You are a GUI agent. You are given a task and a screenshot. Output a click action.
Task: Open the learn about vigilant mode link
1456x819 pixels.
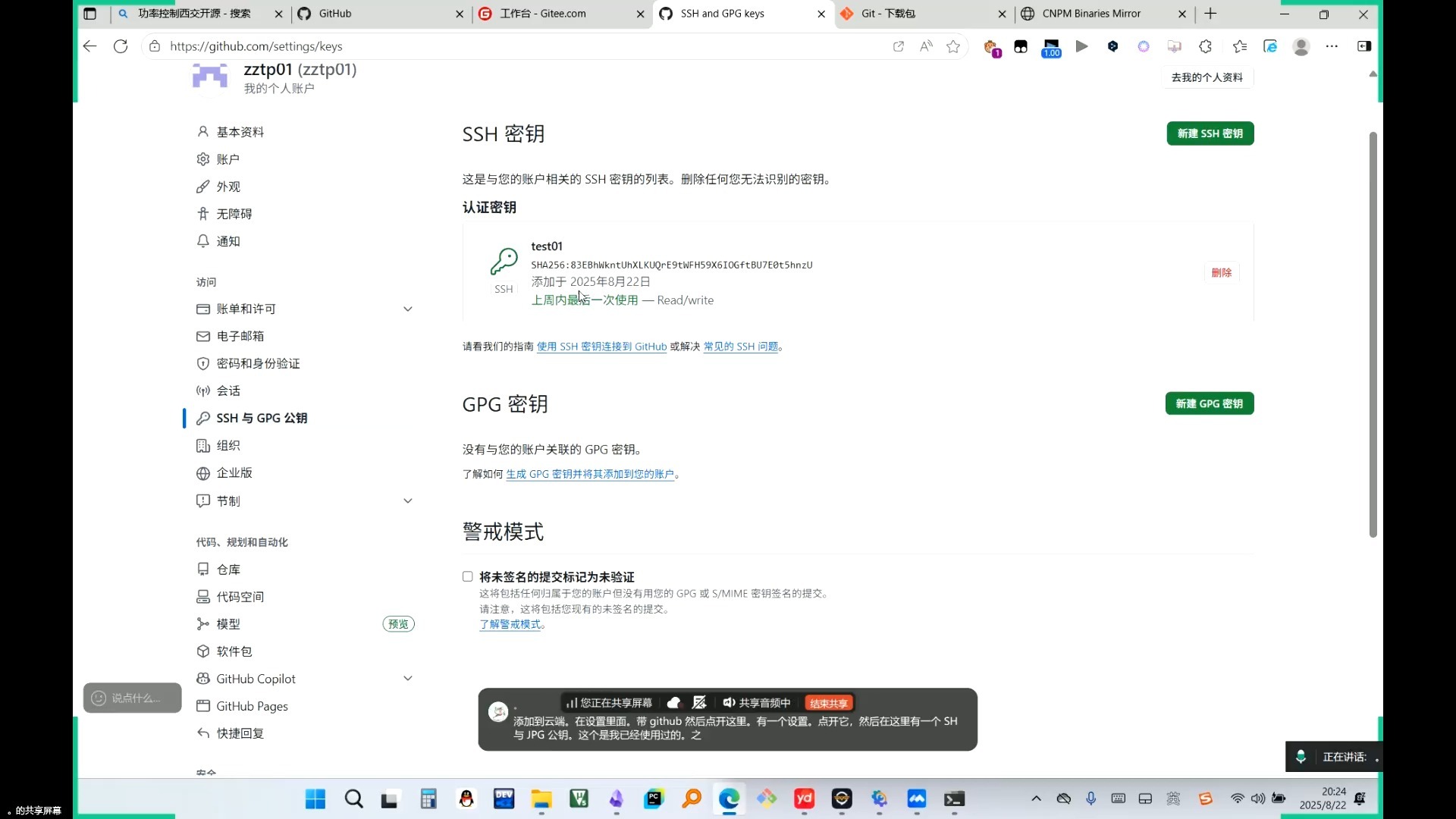(510, 624)
